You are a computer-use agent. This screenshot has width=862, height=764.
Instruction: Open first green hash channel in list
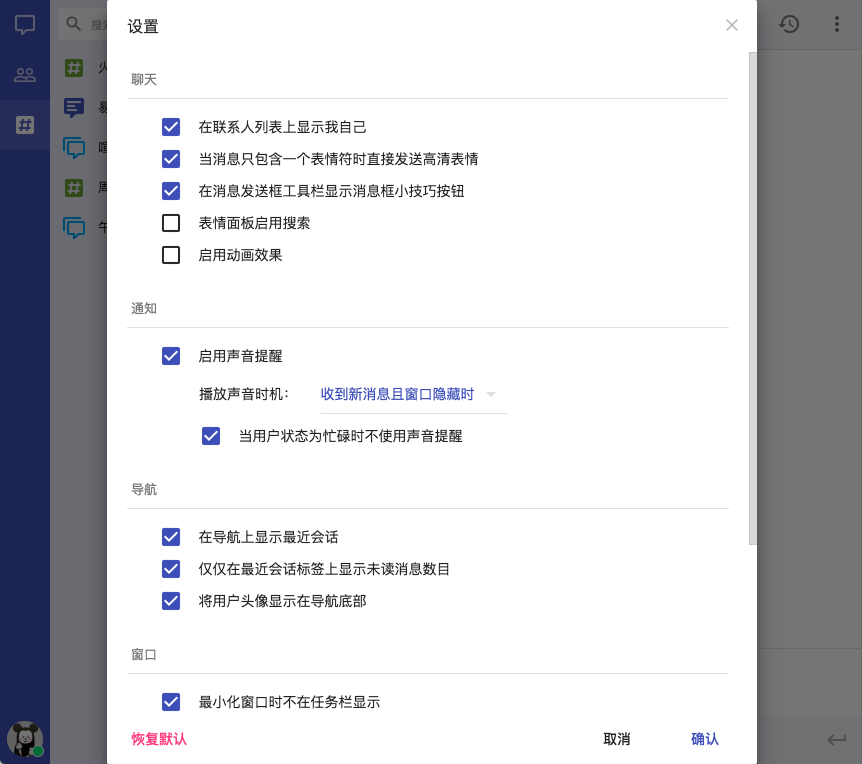74,68
